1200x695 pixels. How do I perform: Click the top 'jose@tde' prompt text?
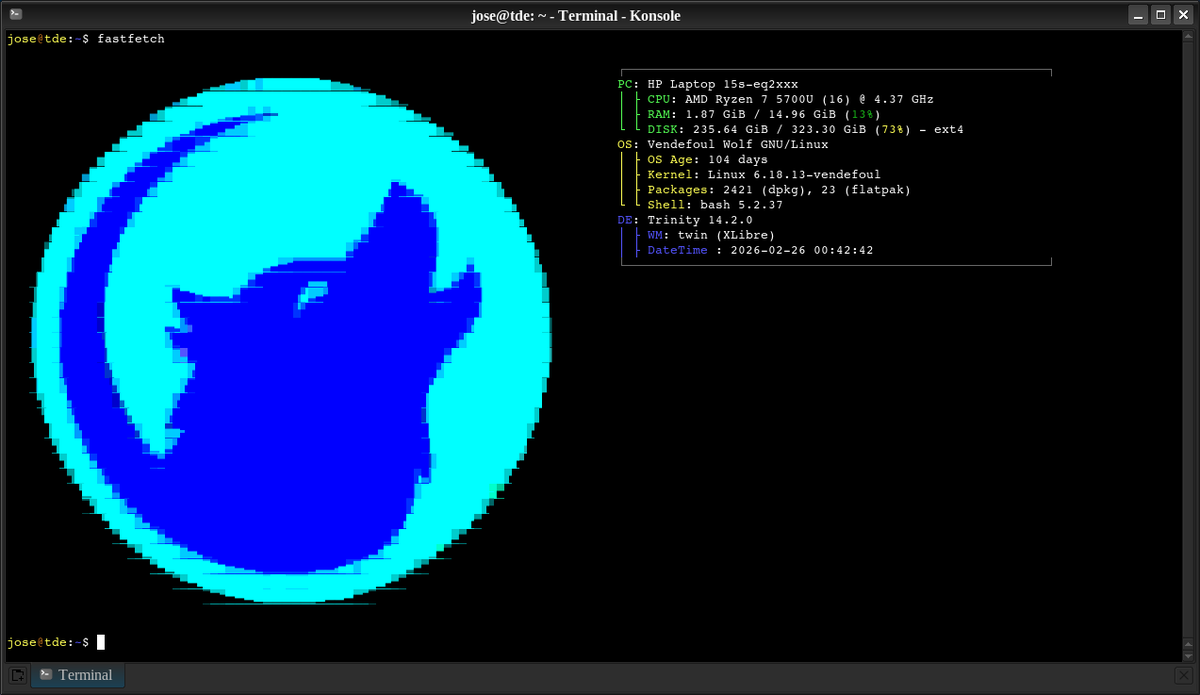coord(37,39)
